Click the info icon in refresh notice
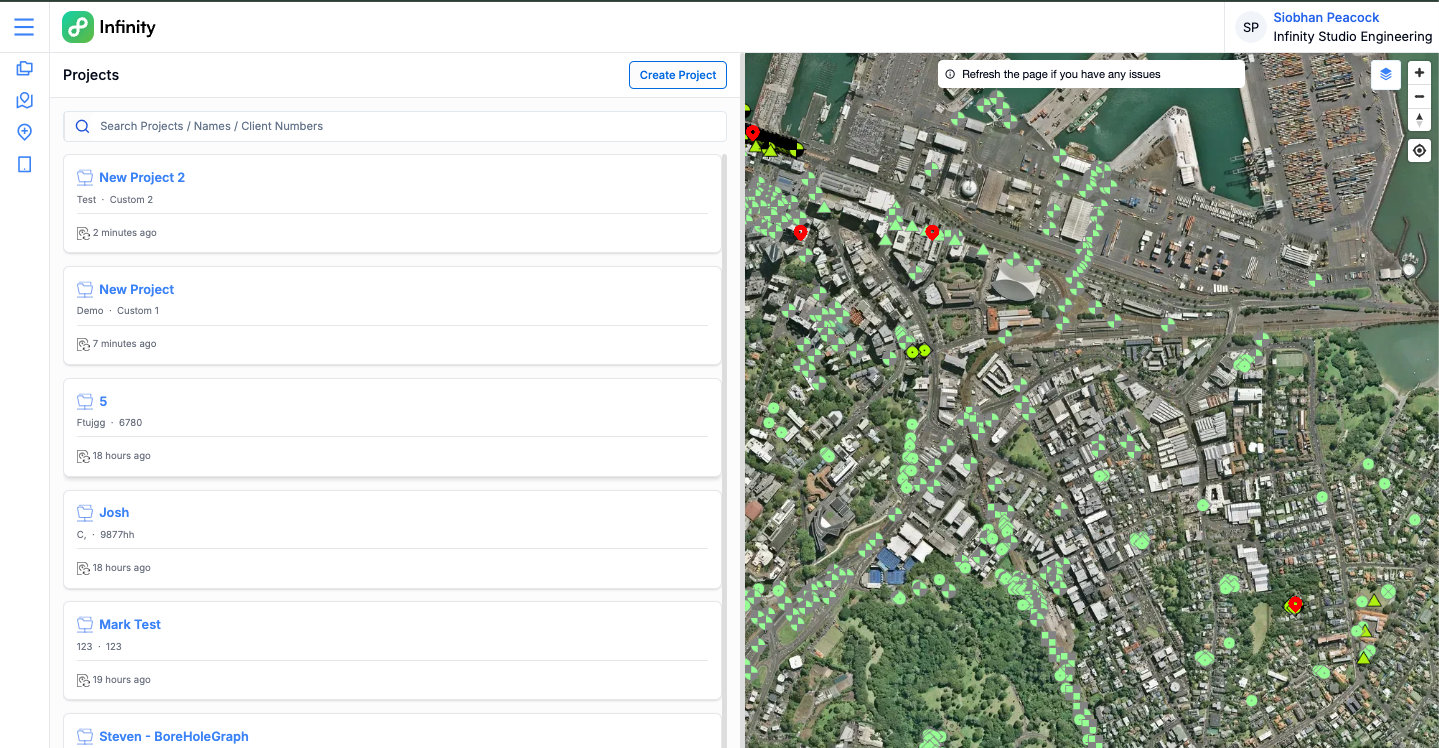The height and width of the screenshot is (748, 1439). [x=950, y=74]
